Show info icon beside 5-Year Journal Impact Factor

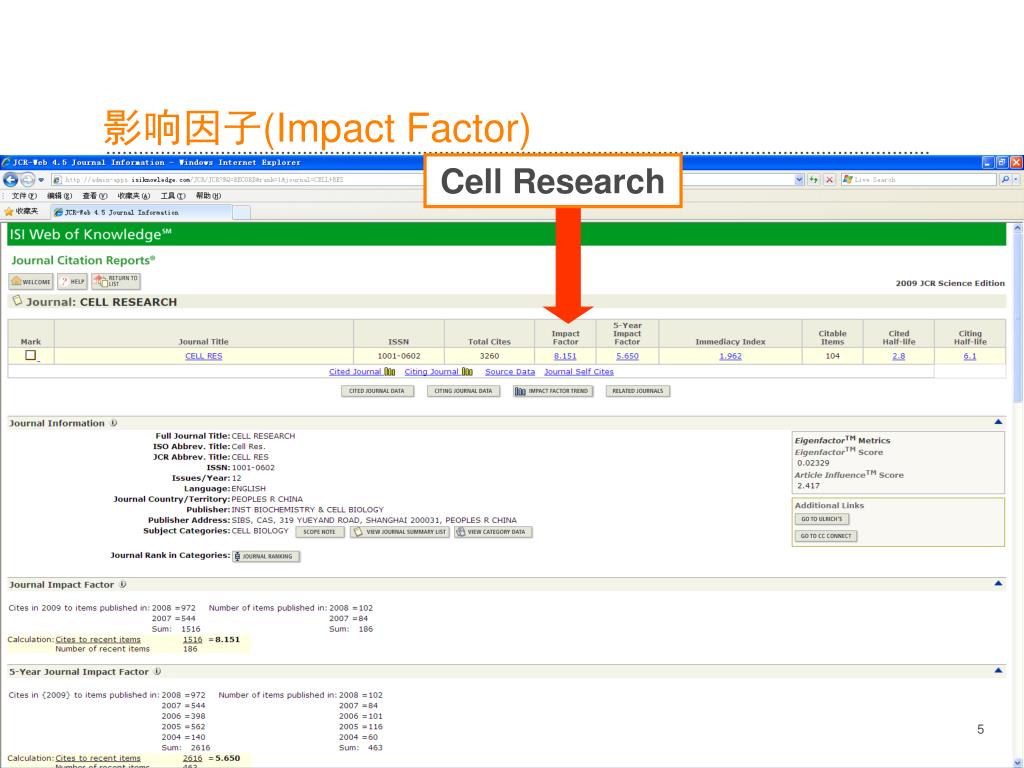click(x=157, y=671)
